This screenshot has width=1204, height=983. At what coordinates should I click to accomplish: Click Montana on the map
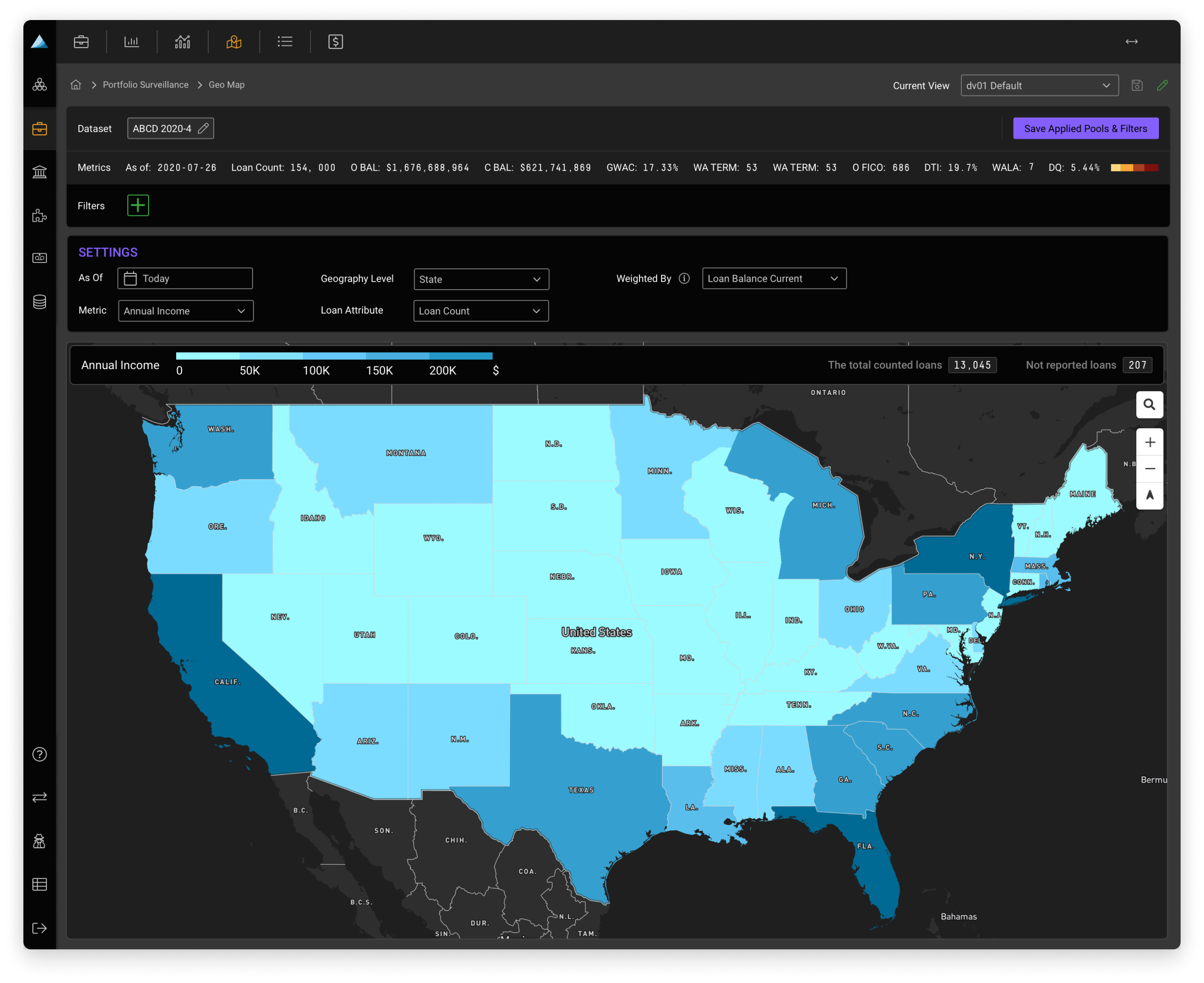click(405, 453)
